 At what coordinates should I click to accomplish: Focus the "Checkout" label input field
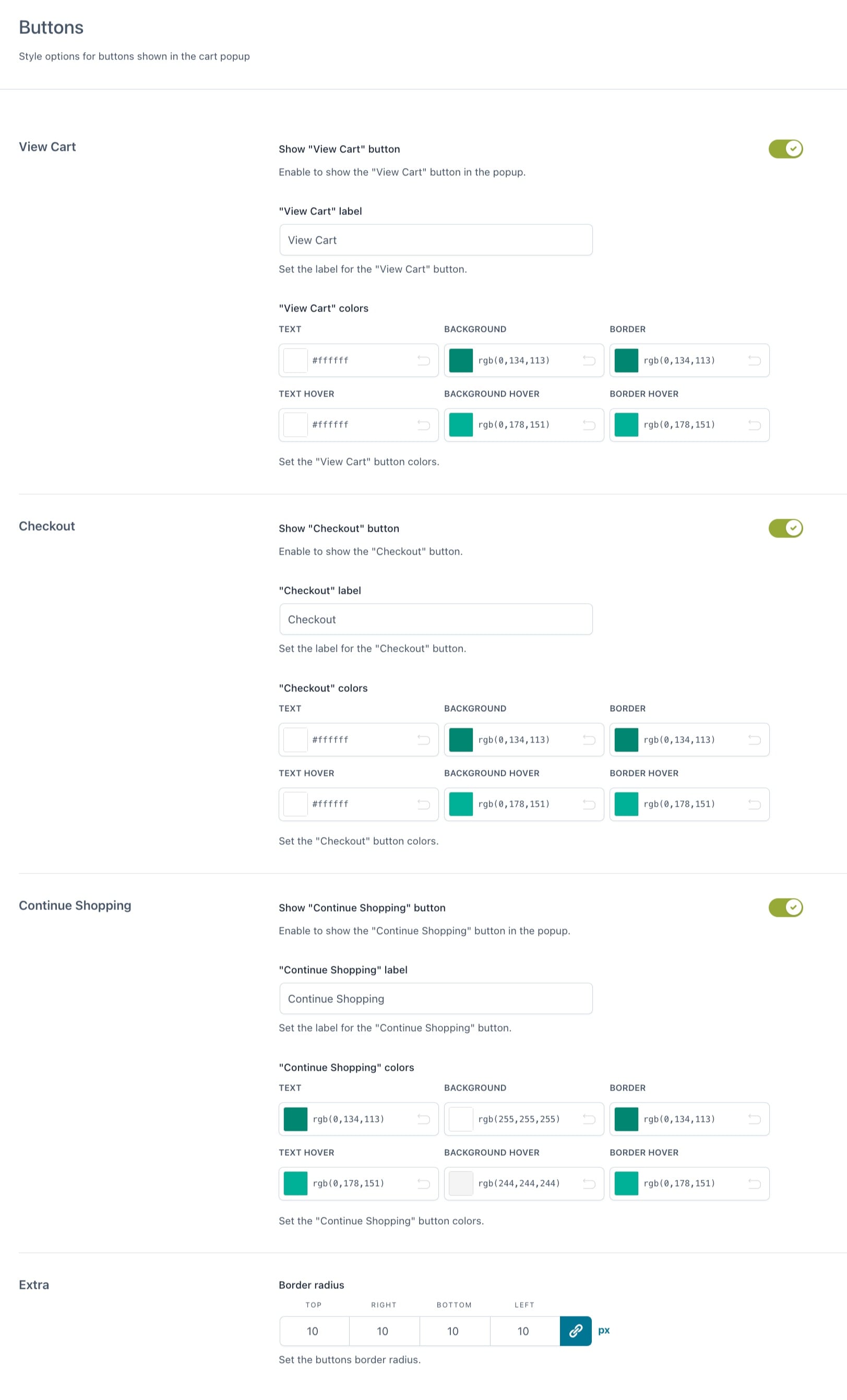click(x=436, y=619)
